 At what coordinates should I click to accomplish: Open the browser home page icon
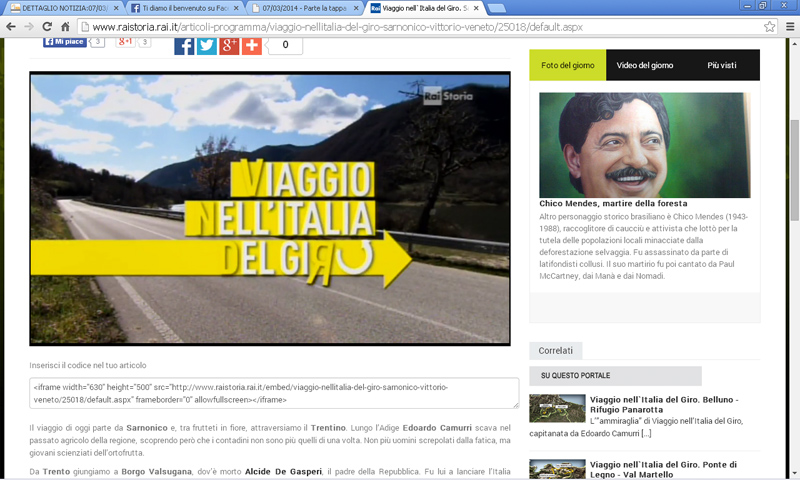[65, 27]
